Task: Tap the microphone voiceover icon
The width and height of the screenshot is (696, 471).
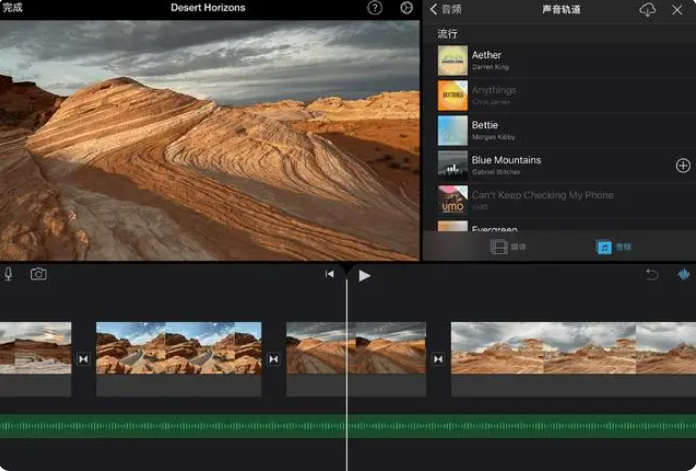Action: (x=8, y=274)
